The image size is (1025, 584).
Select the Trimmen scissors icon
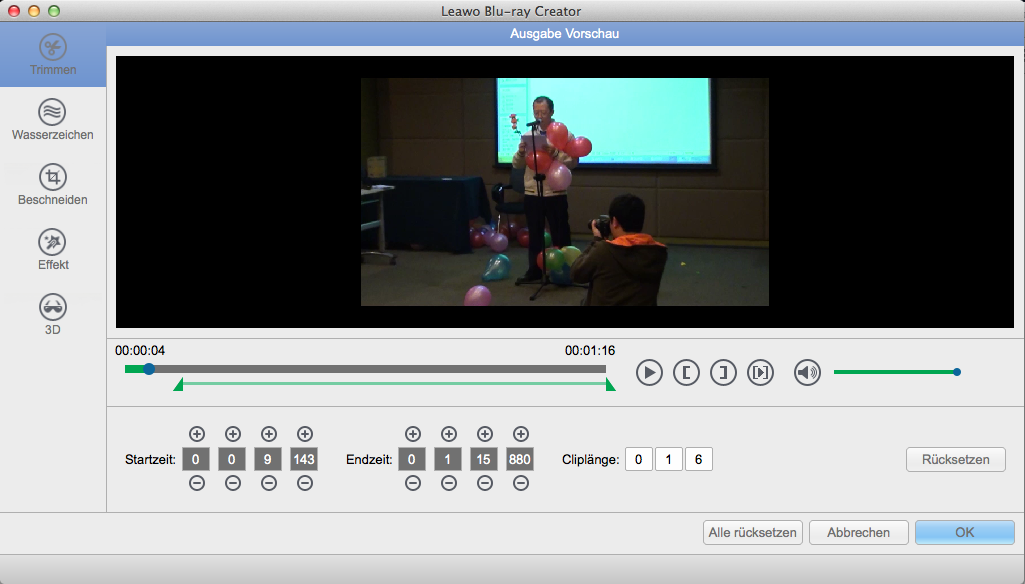coord(53,47)
